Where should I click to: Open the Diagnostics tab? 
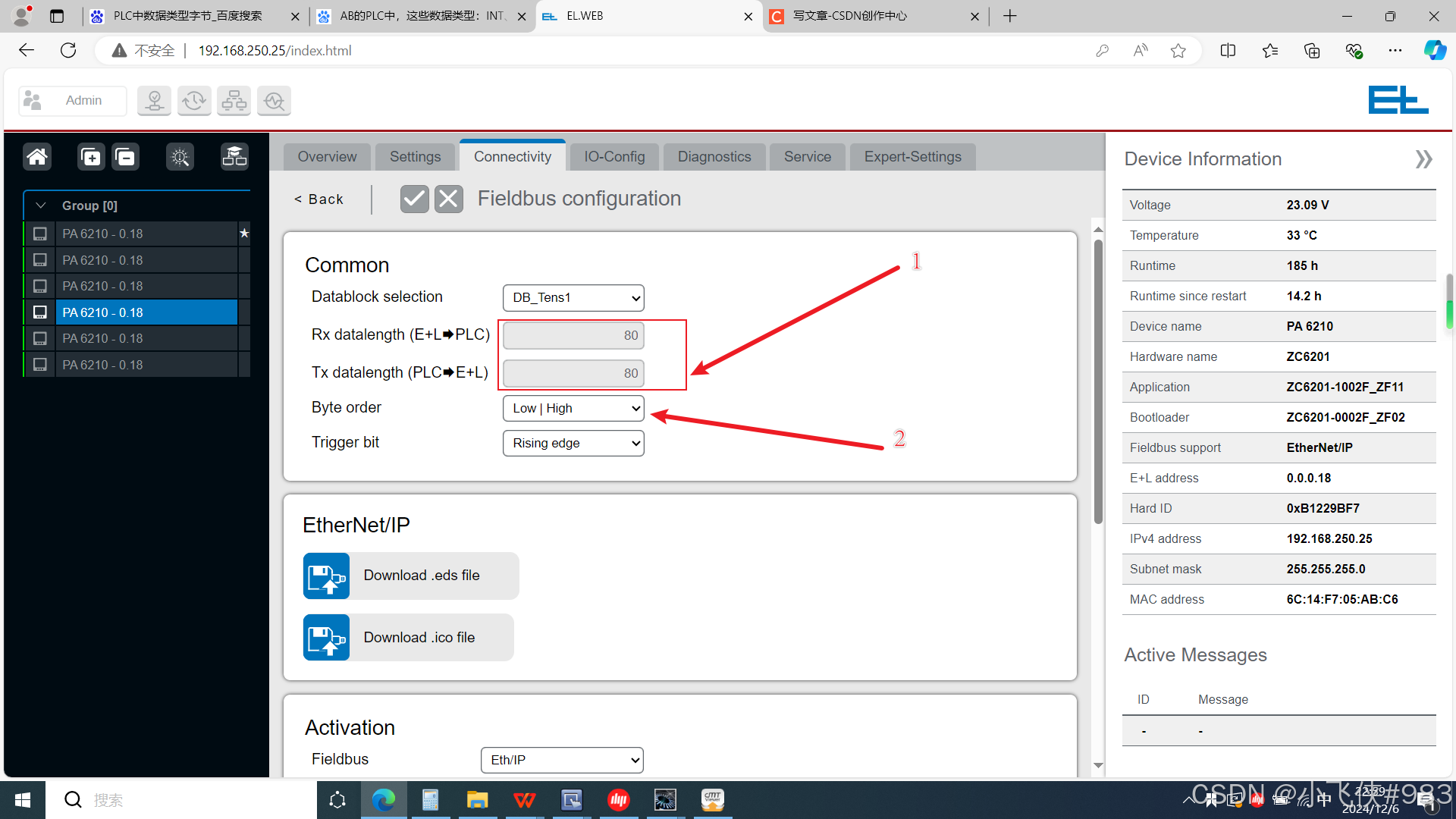pos(714,156)
